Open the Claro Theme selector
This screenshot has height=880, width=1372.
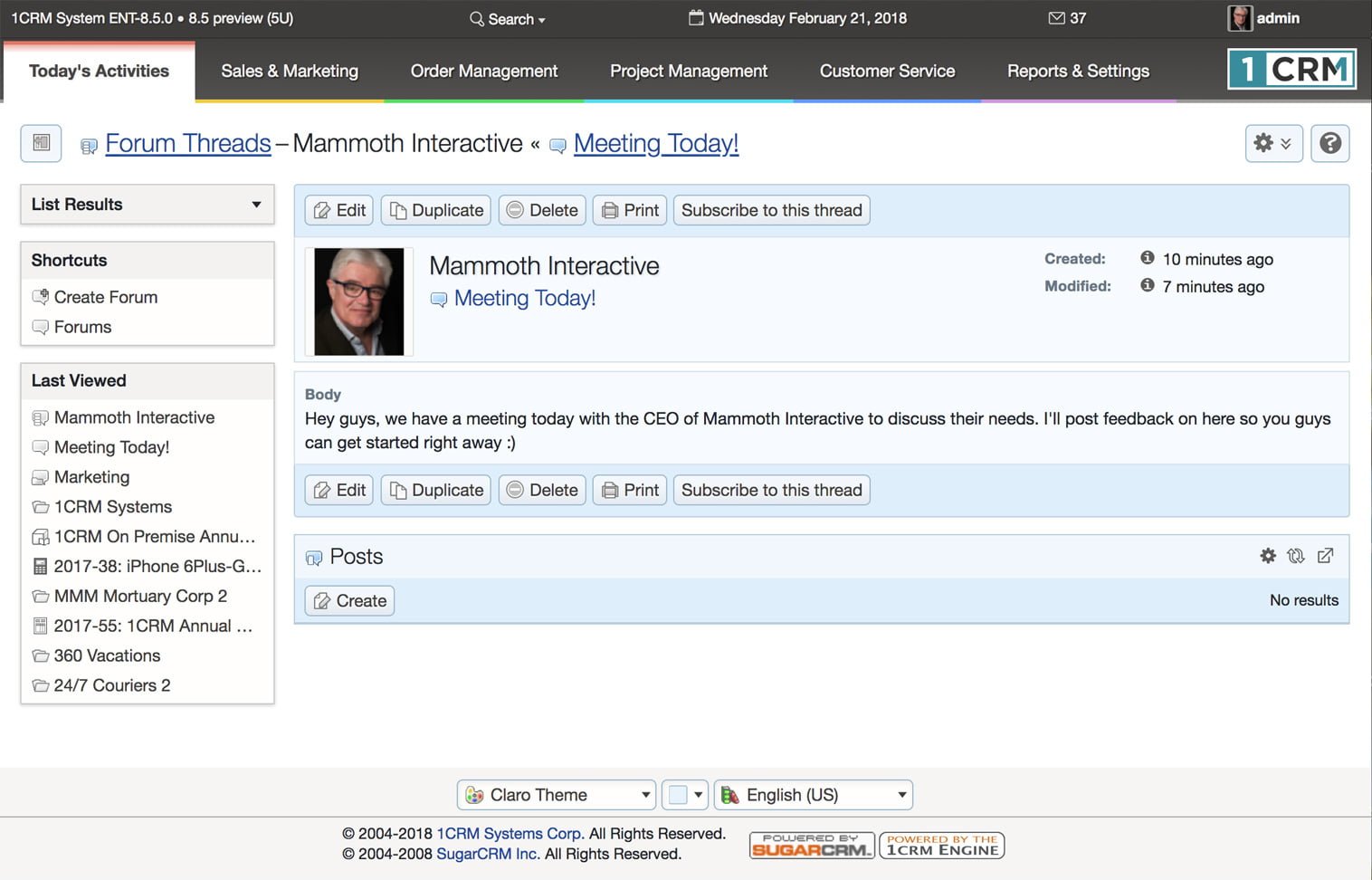tap(557, 795)
